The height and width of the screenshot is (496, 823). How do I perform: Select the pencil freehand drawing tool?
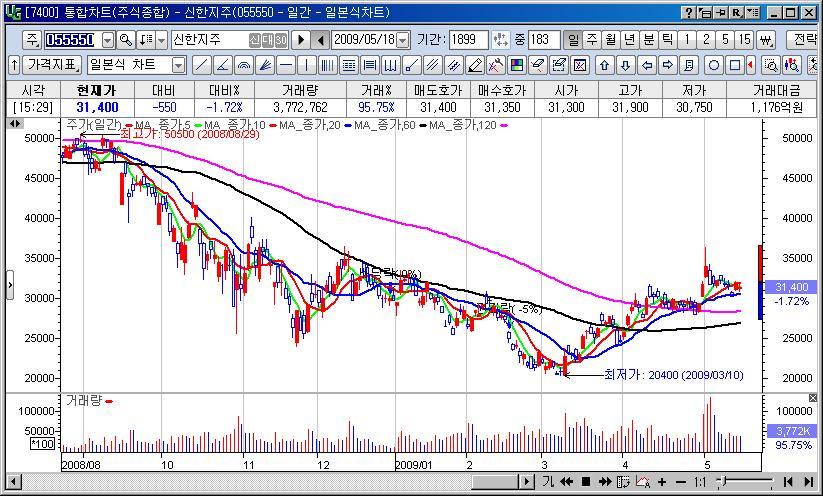click(474, 66)
